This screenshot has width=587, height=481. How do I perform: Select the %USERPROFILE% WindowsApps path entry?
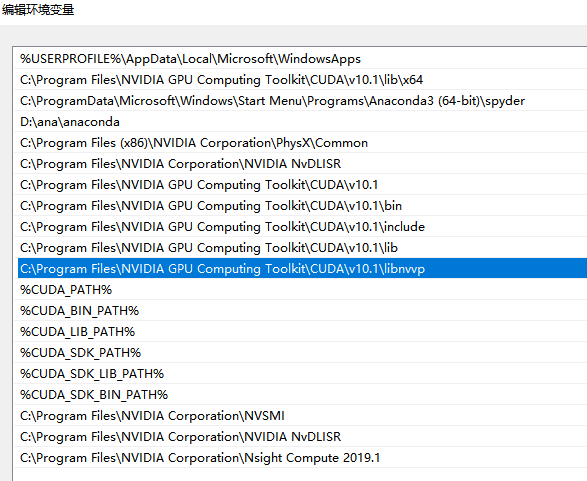point(302,59)
